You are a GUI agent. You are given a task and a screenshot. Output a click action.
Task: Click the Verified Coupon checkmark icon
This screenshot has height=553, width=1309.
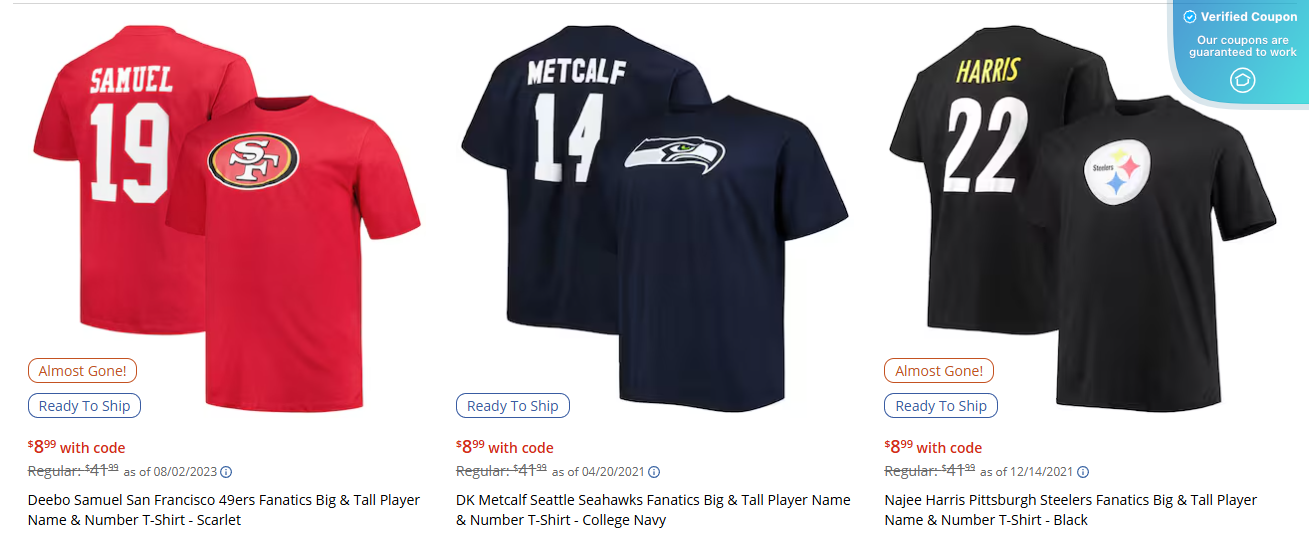pos(1190,17)
